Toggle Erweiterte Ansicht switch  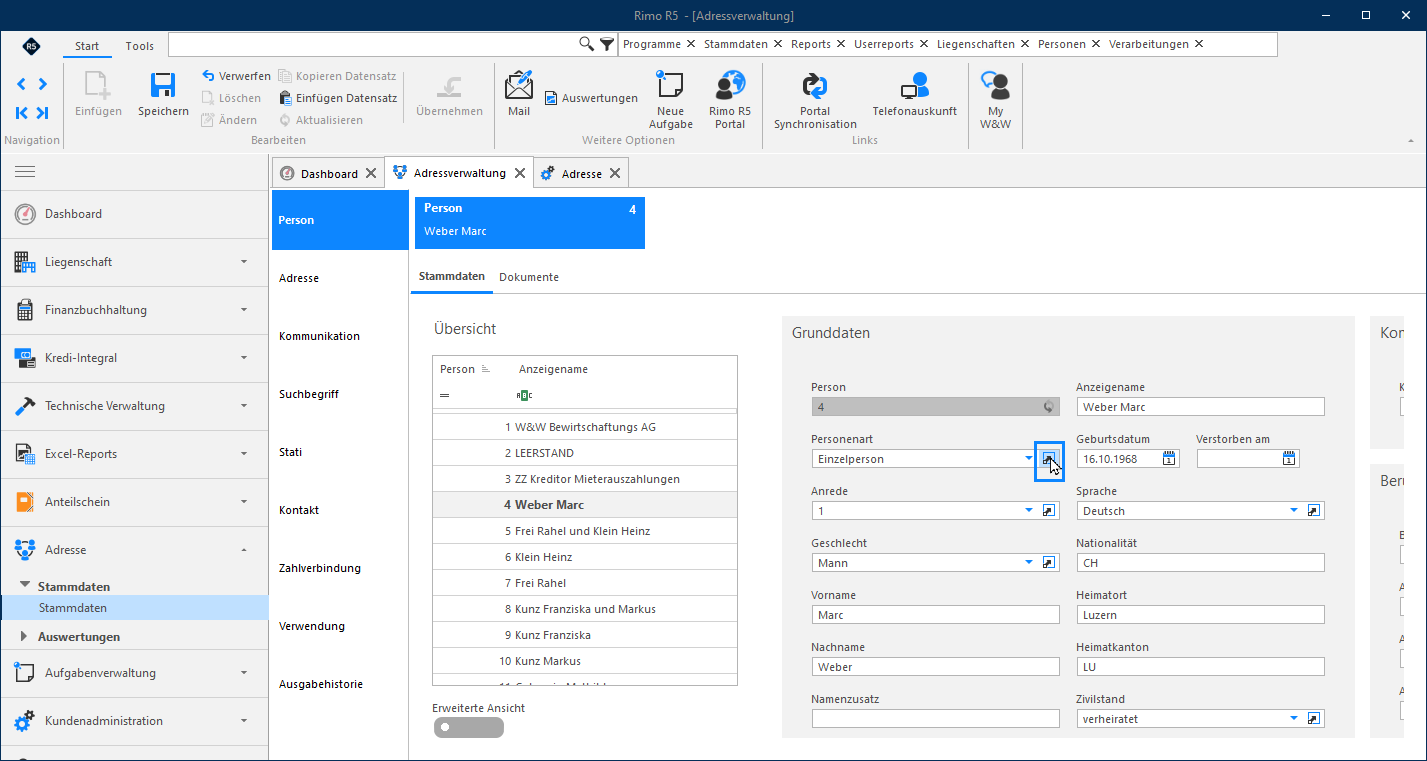point(468,728)
